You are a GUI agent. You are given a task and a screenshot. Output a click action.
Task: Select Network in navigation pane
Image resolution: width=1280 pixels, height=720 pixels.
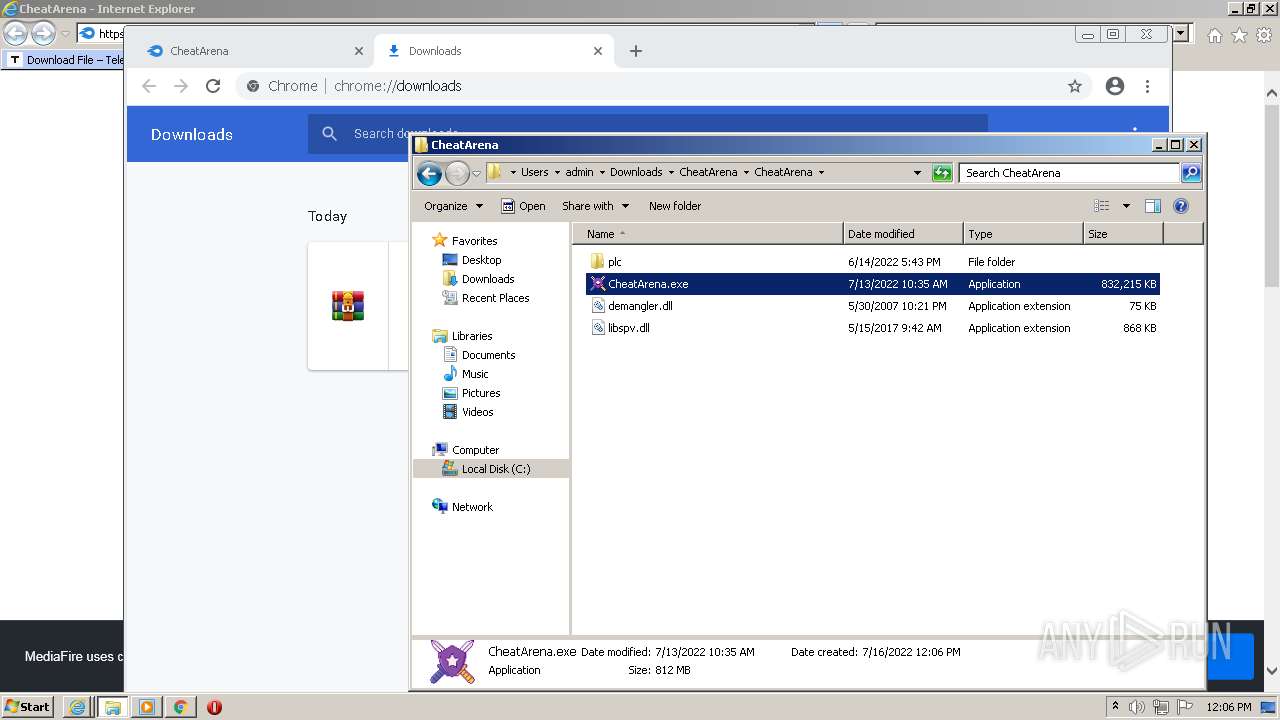[x=472, y=507]
